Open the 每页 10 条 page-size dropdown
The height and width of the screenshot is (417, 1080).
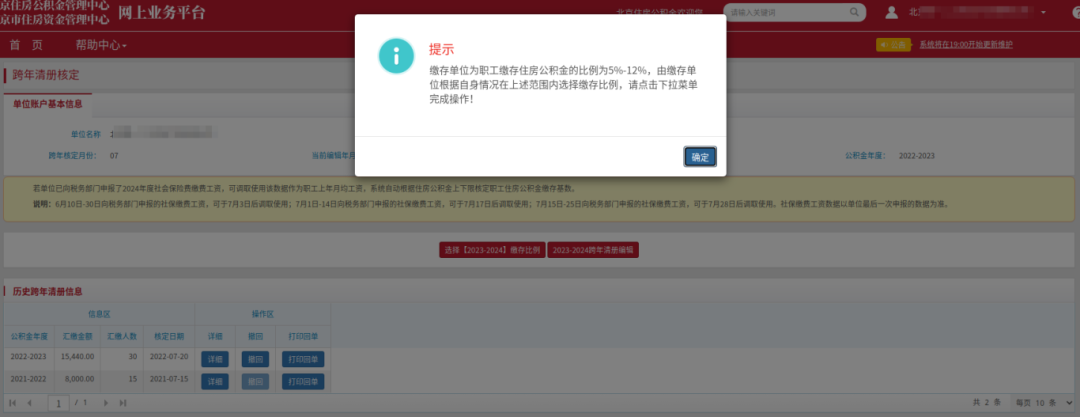coord(1043,403)
